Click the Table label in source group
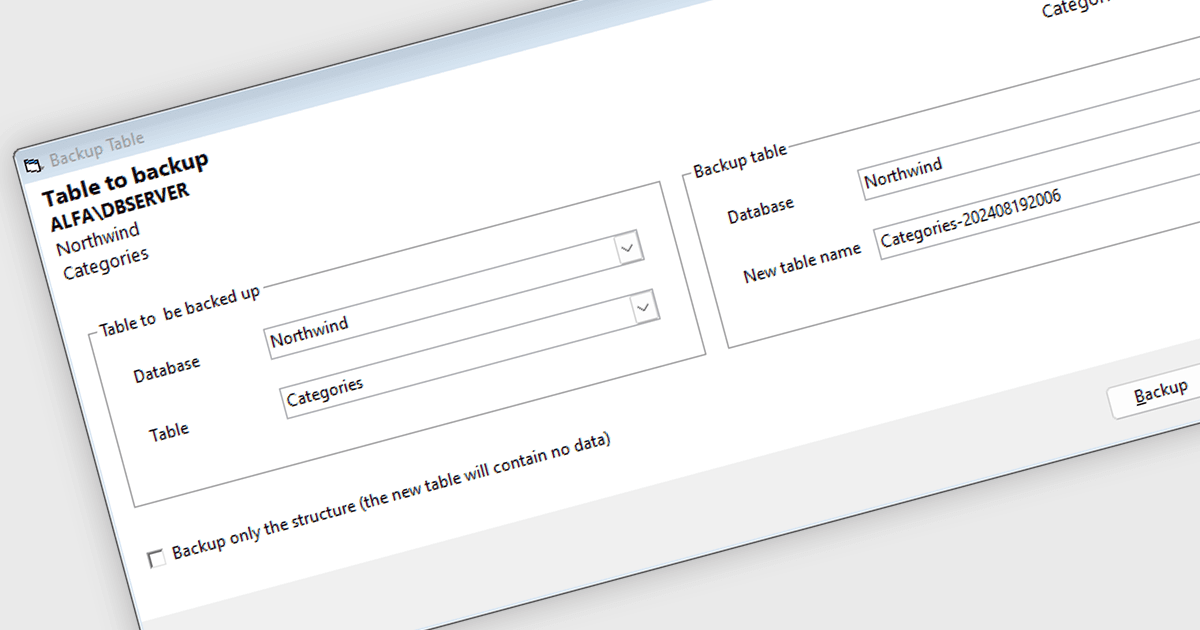Viewport: 1200px width, 630px height. 169,433
